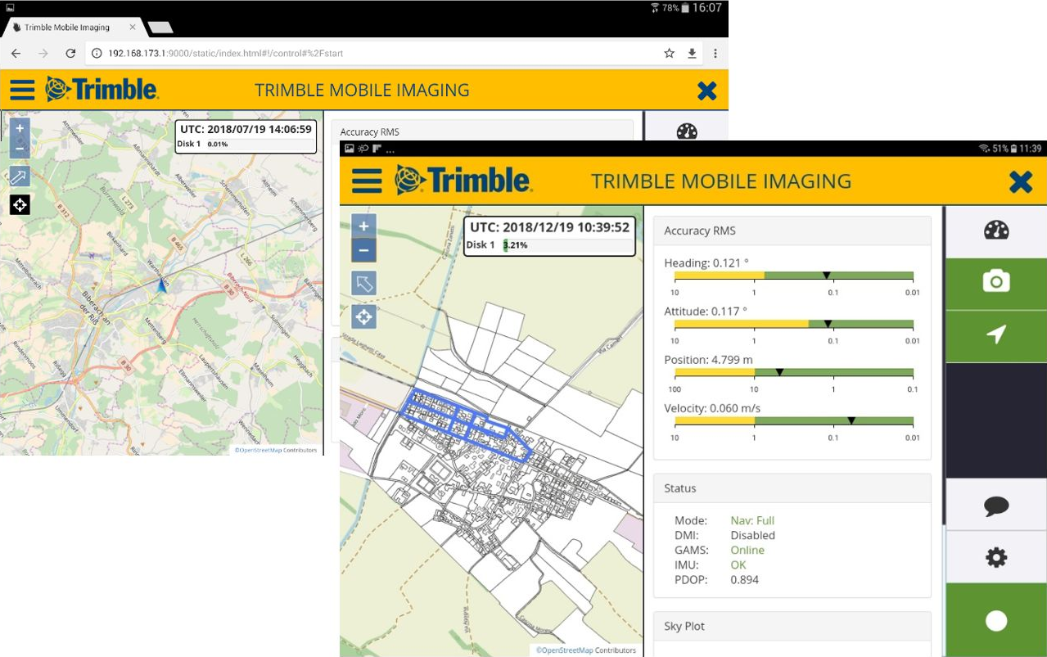Select arrow draw tool on back map
1047x657 pixels.
[19, 176]
